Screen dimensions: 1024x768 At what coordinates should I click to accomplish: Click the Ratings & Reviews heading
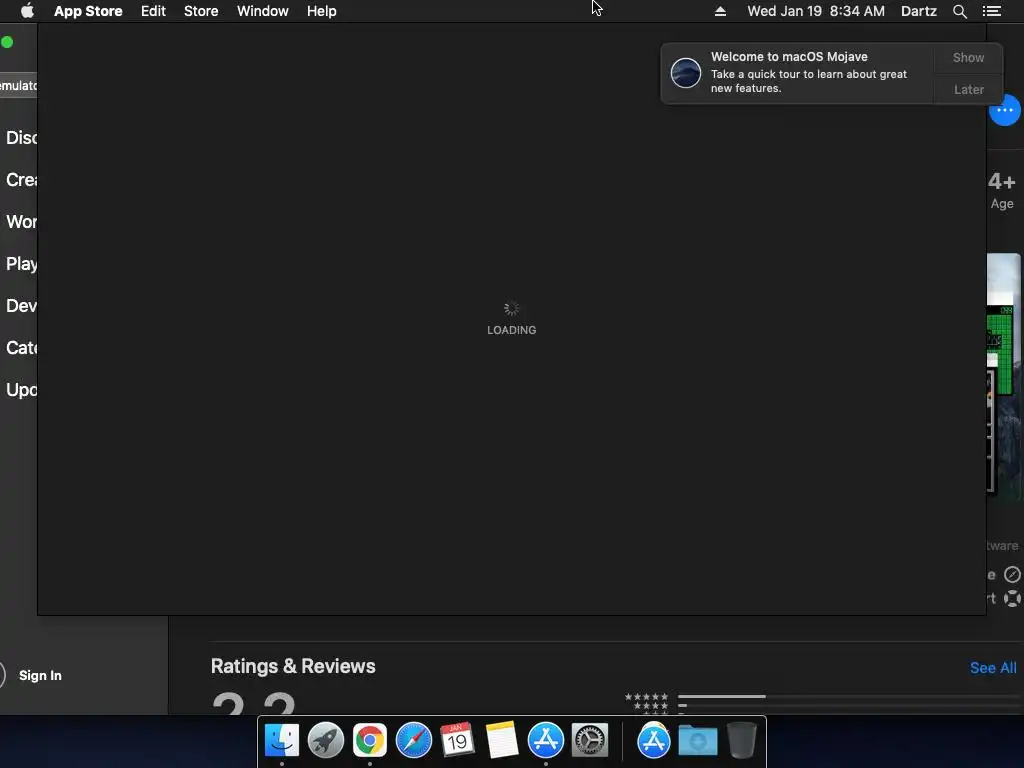(x=293, y=666)
